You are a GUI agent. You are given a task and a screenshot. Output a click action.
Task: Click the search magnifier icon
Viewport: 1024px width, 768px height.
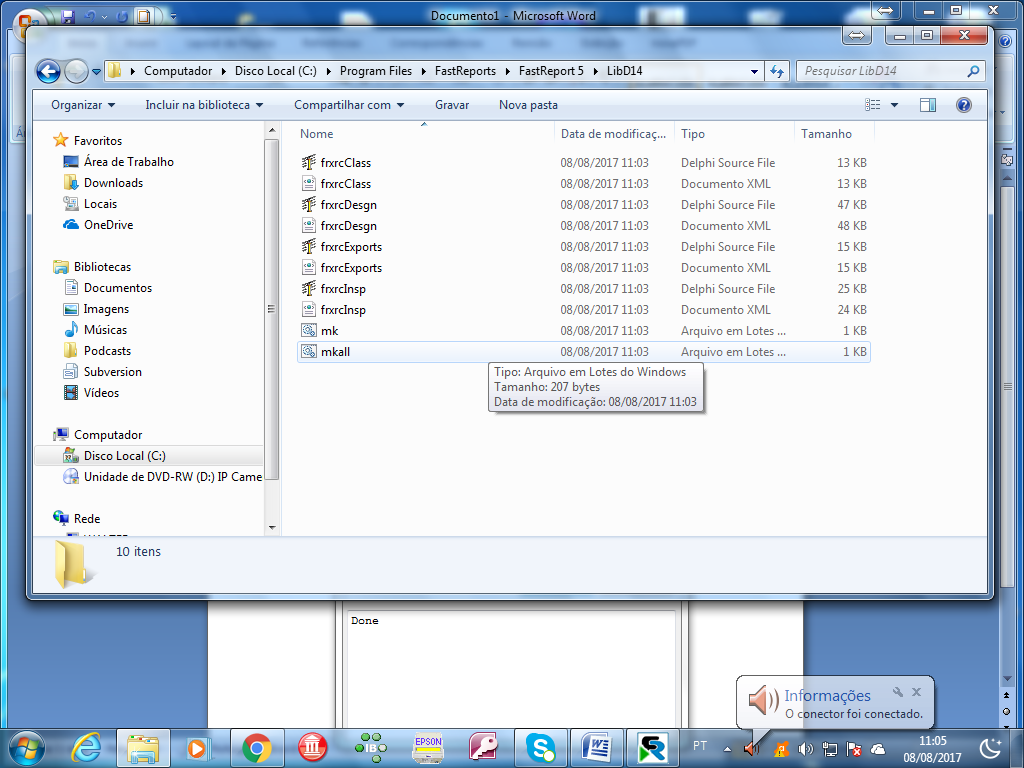[973, 71]
